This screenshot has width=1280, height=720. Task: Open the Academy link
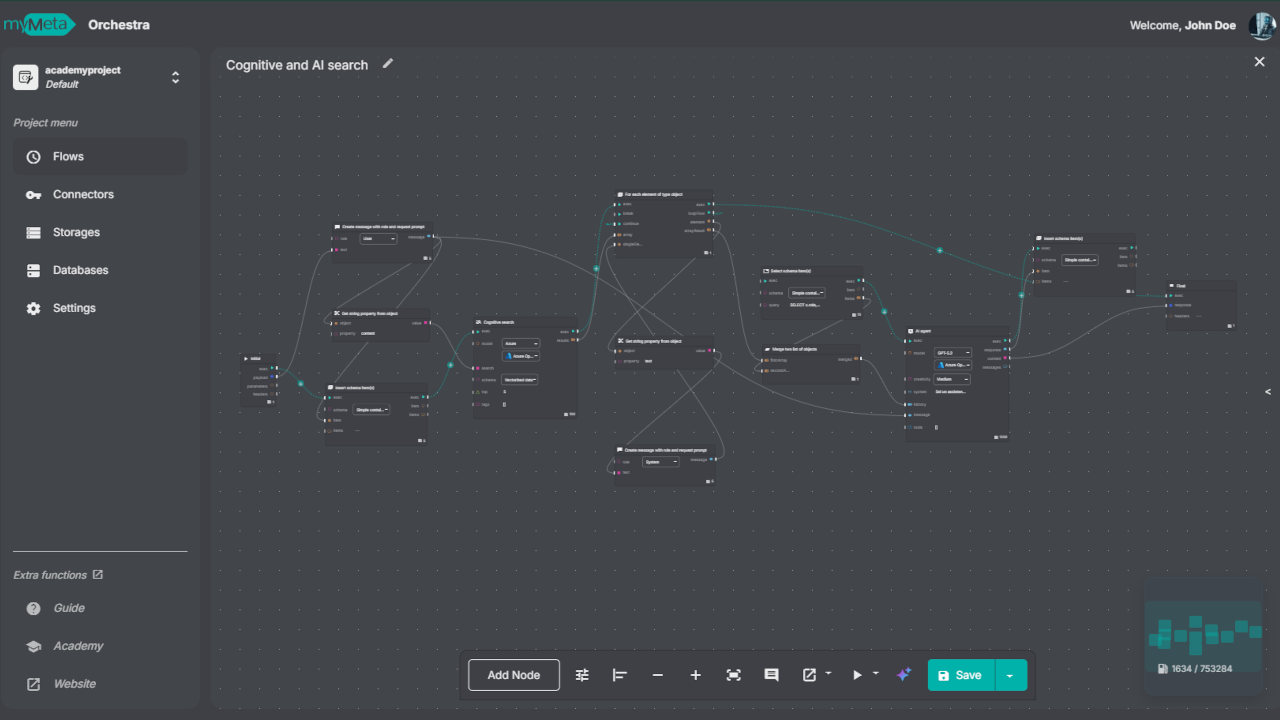[x=78, y=646]
